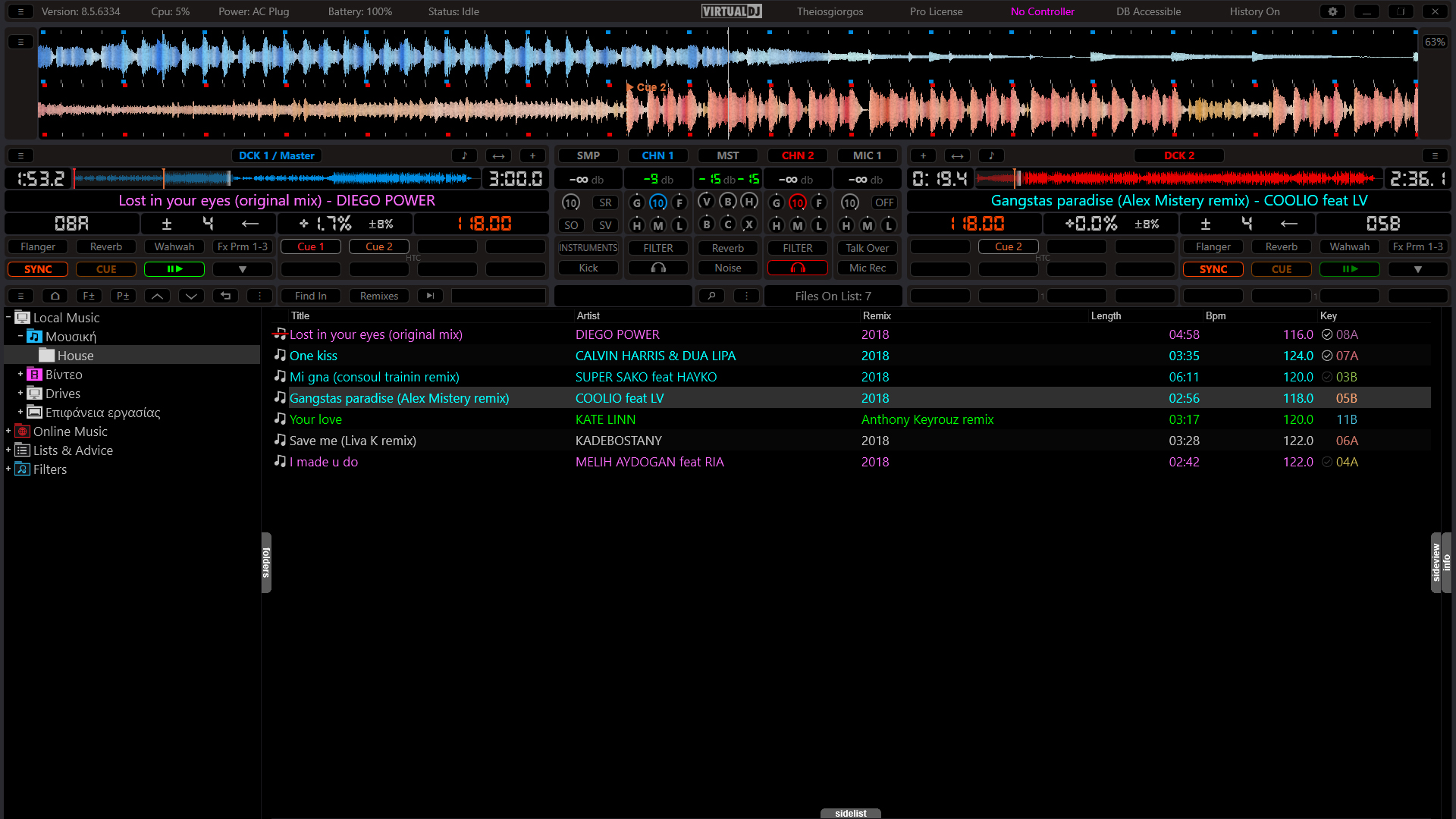
Task: Play or pause deck 2
Action: pyautogui.click(x=1350, y=269)
